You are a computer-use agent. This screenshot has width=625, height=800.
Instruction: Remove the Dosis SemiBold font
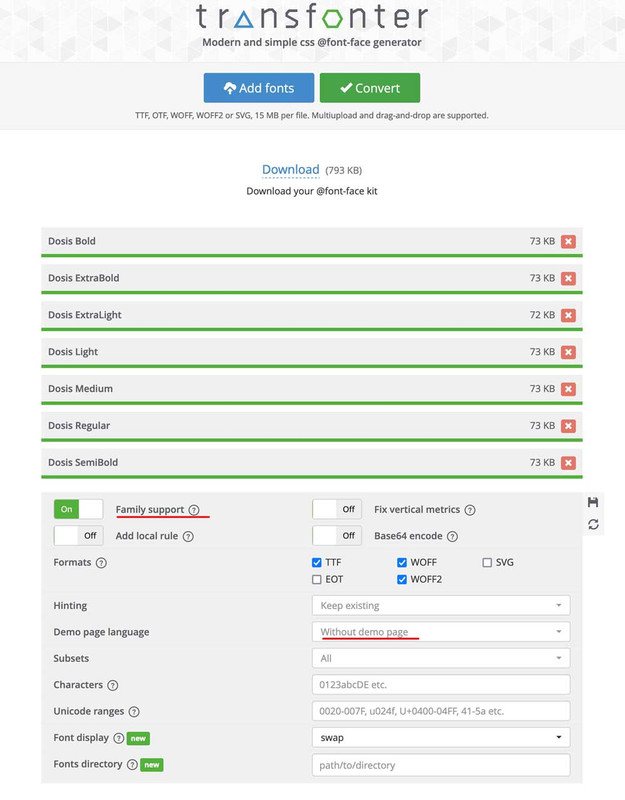(x=568, y=462)
